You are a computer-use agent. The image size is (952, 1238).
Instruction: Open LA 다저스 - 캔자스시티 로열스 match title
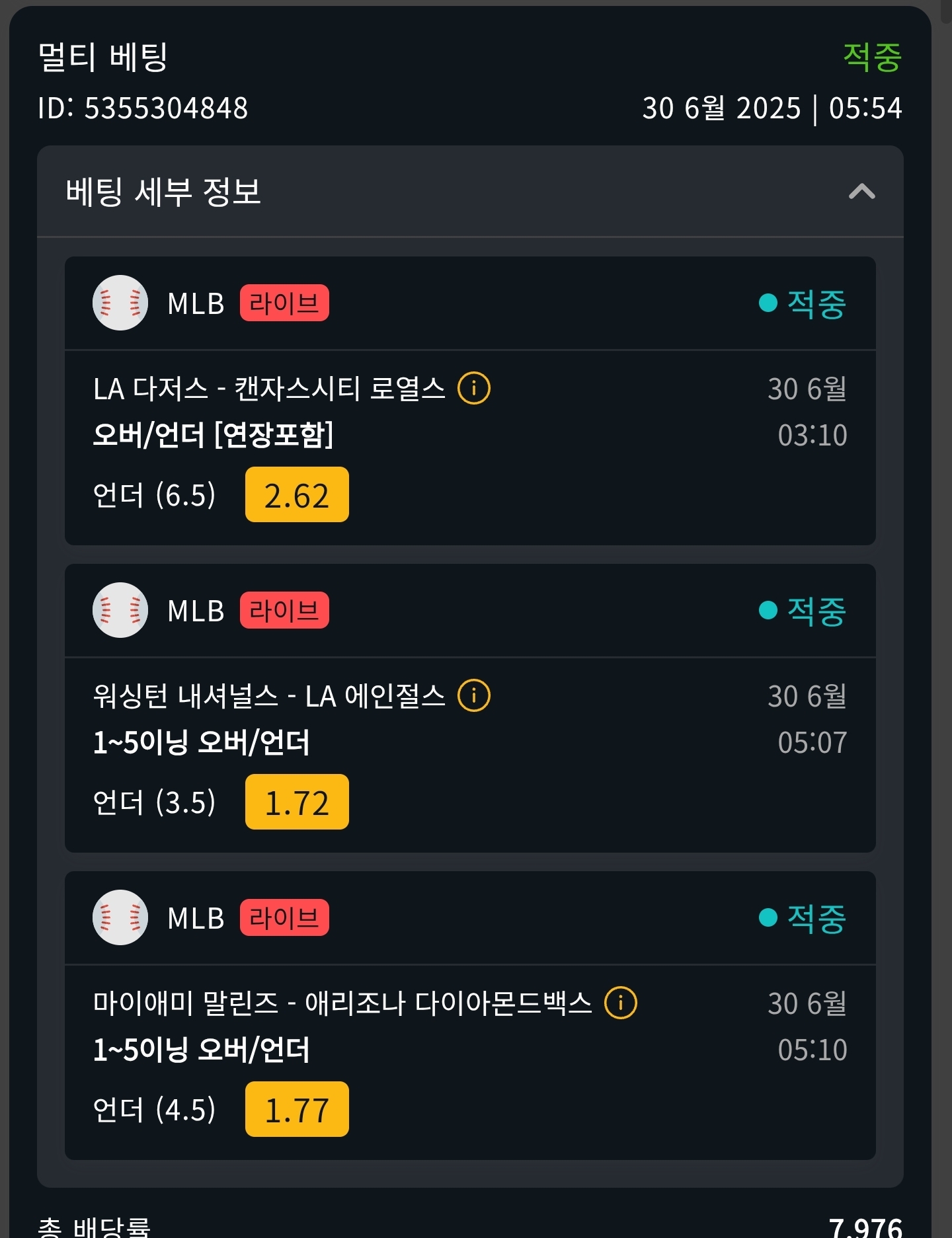[x=270, y=389]
